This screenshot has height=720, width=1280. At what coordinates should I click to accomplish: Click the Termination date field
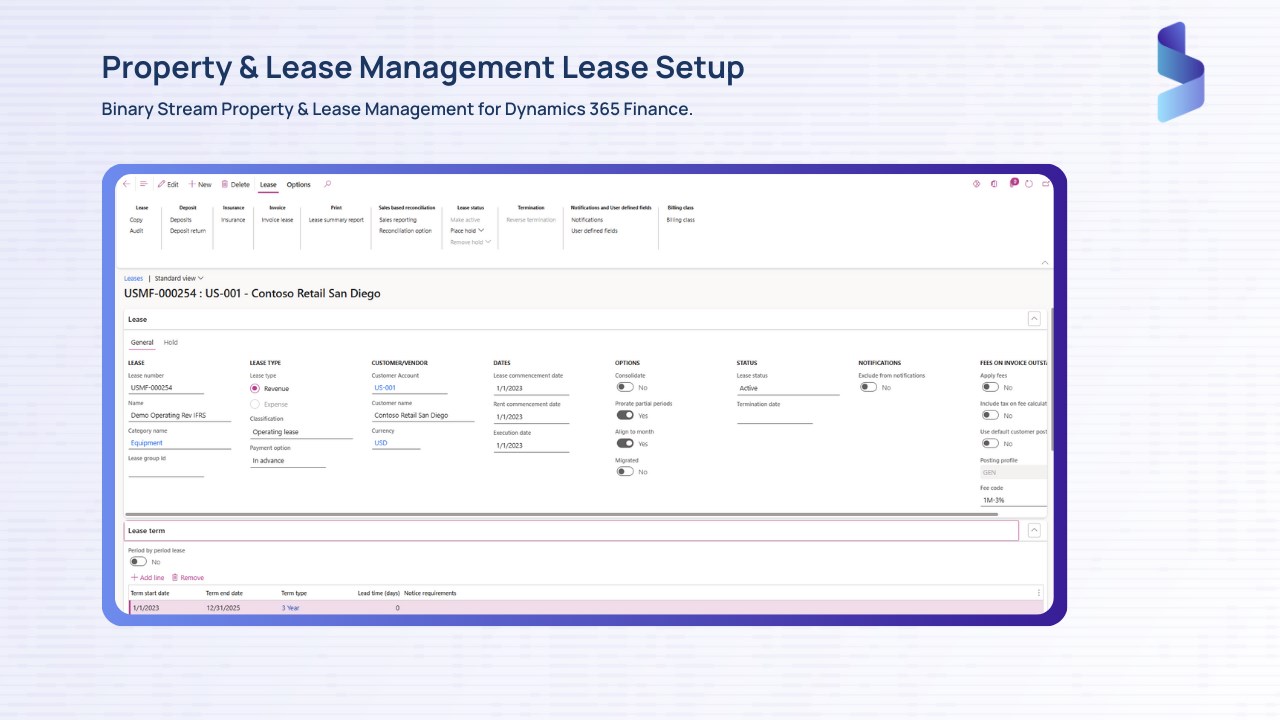click(x=775, y=417)
